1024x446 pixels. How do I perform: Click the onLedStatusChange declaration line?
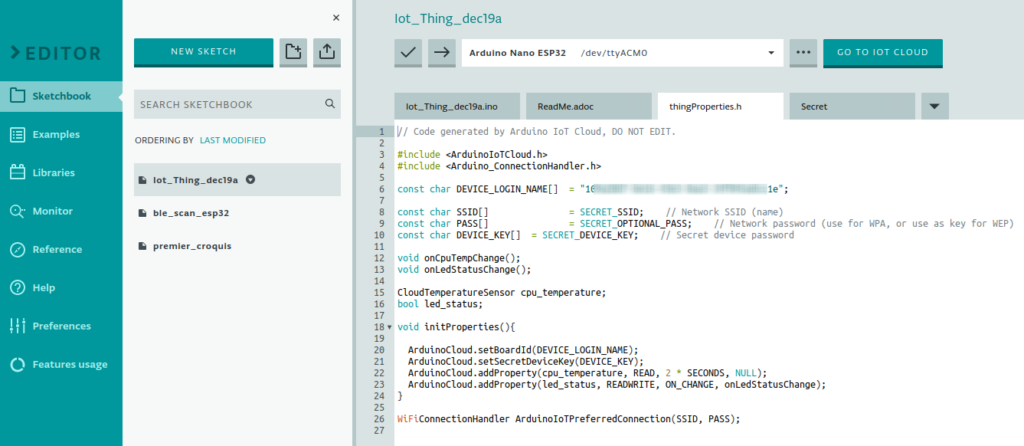(464, 269)
